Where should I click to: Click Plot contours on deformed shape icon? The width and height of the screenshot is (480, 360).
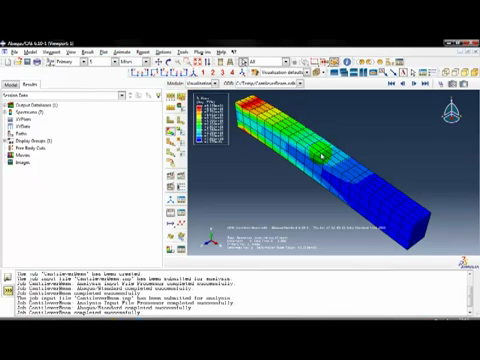(x=170, y=131)
